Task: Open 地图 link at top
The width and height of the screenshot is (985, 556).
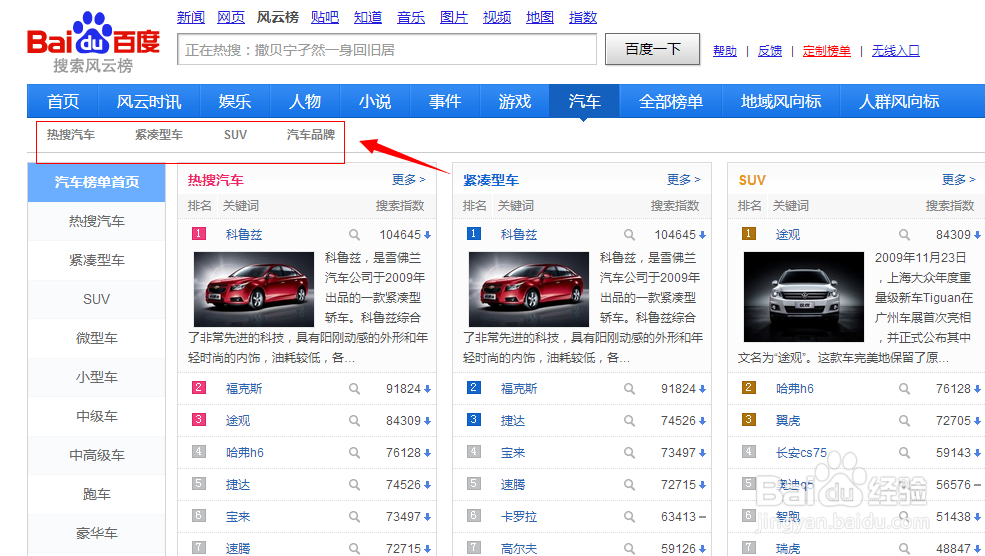Action: point(540,17)
